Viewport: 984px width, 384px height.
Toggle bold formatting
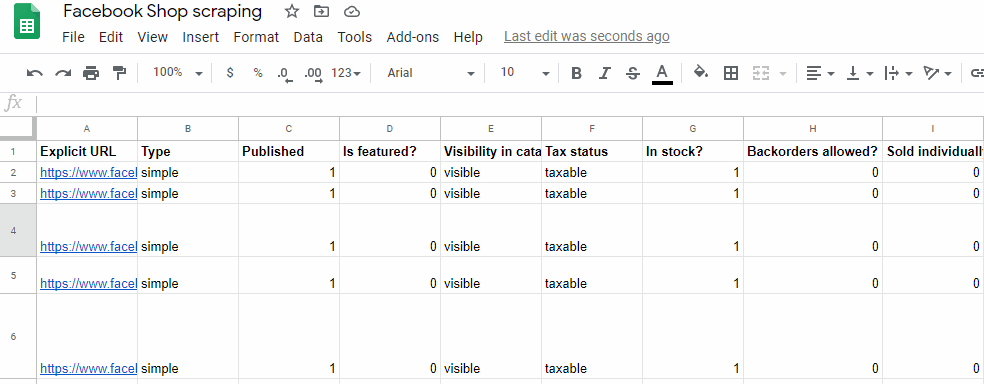tap(576, 73)
